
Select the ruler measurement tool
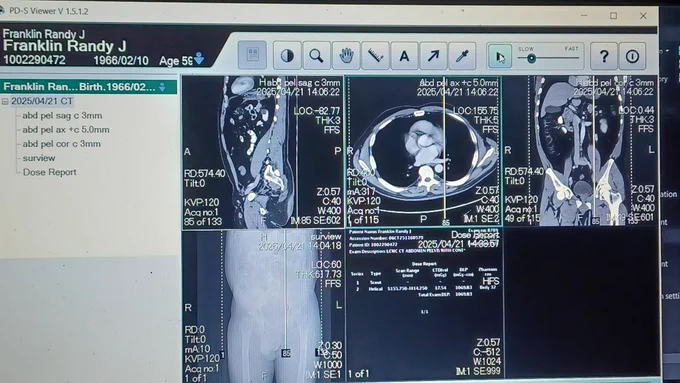375,56
